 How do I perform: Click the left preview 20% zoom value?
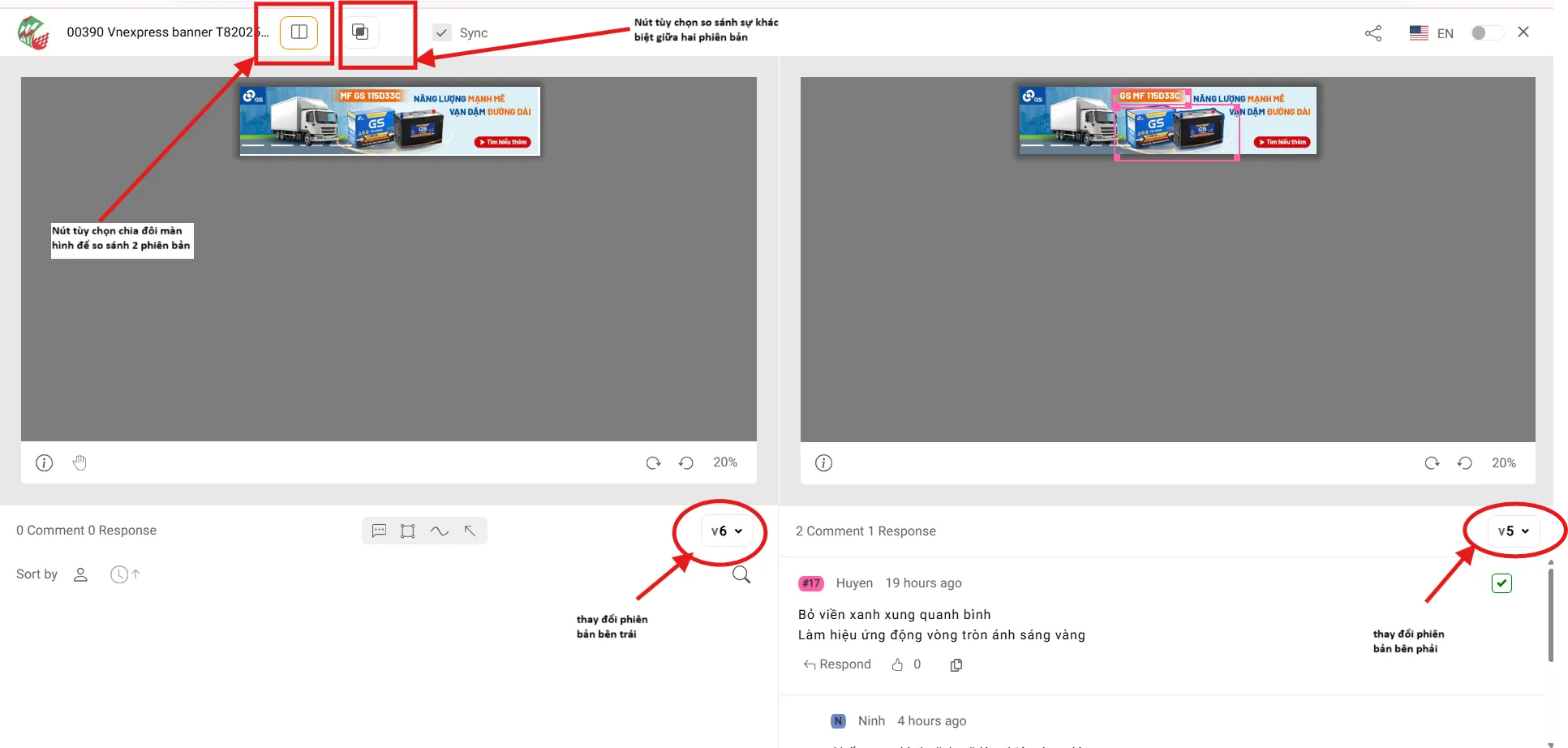click(x=725, y=462)
